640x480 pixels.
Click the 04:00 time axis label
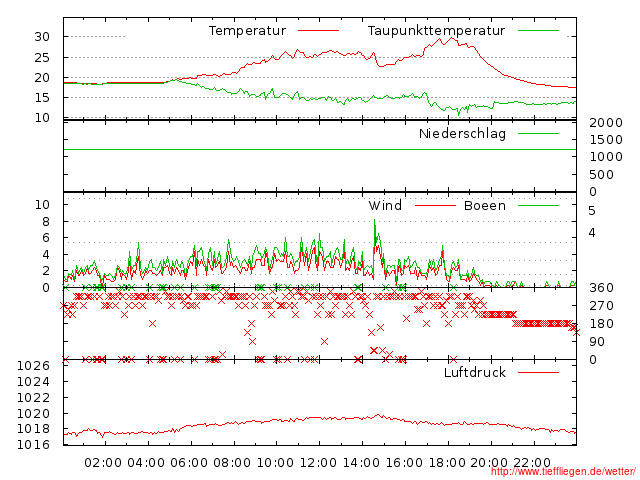click(146, 463)
